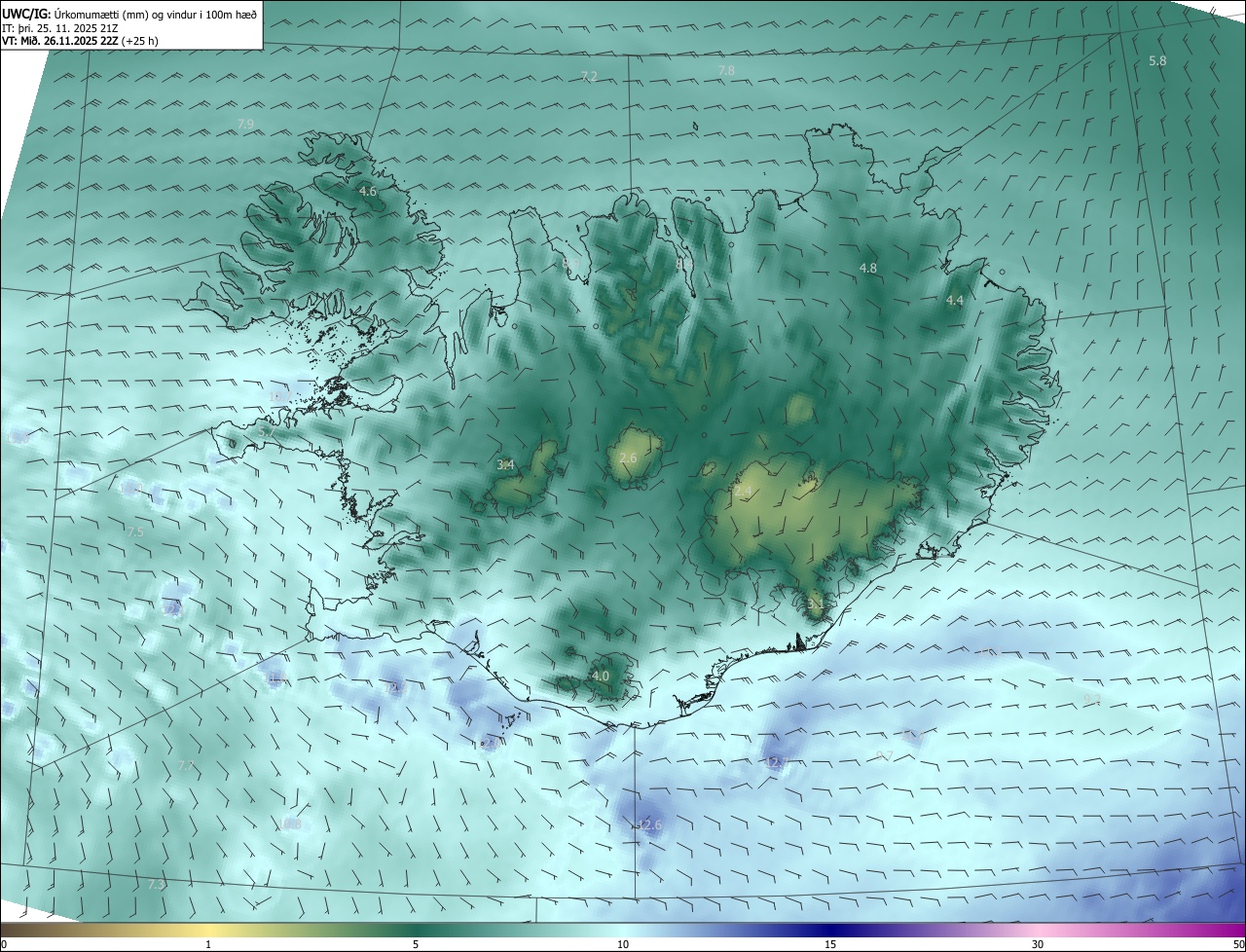Screen dimensions: 1246x952
Task: Click the 5.7 value label on the Snæfellsnes peninsula
Action: tap(267, 431)
